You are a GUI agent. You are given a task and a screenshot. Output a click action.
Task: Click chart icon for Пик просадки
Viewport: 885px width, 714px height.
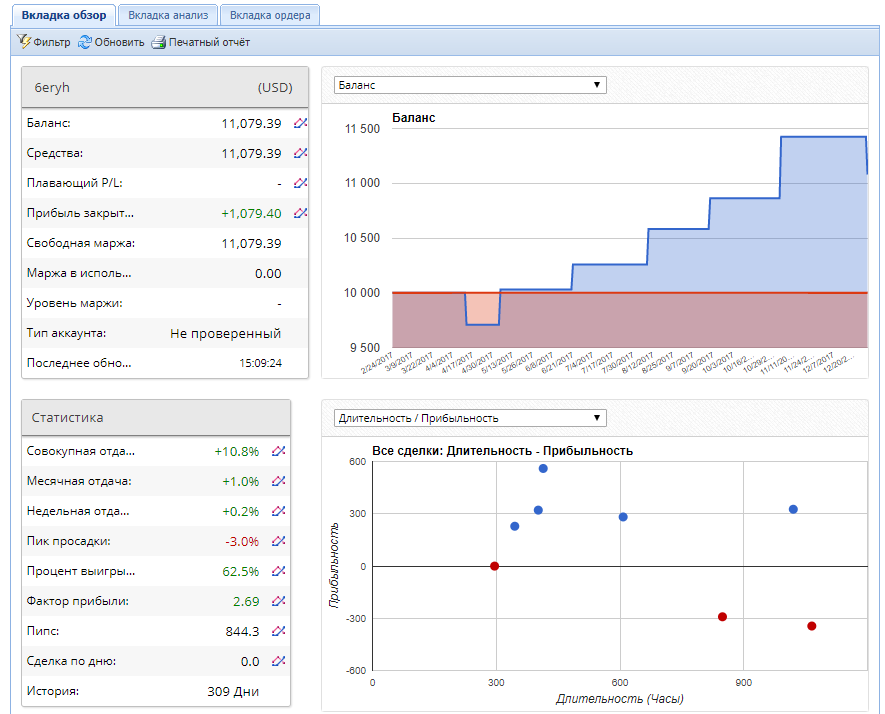[278, 541]
